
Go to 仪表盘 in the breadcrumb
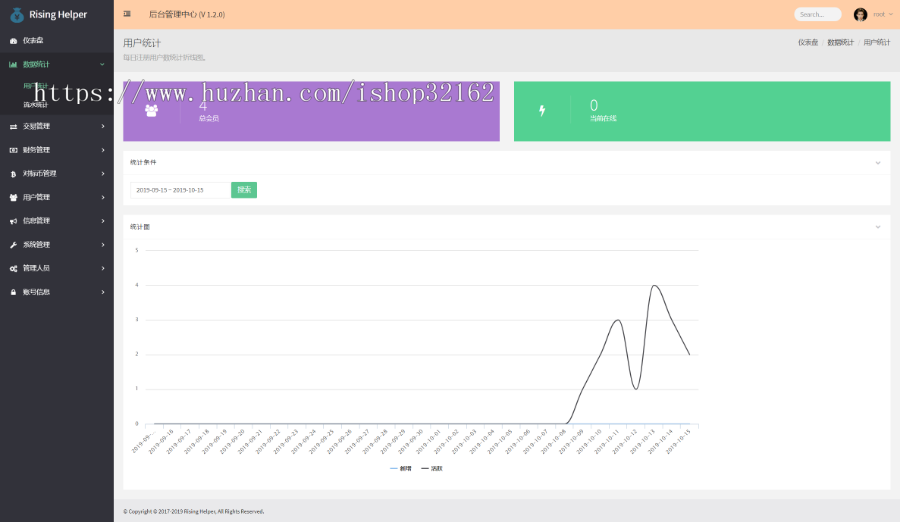[x=808, y=42]
